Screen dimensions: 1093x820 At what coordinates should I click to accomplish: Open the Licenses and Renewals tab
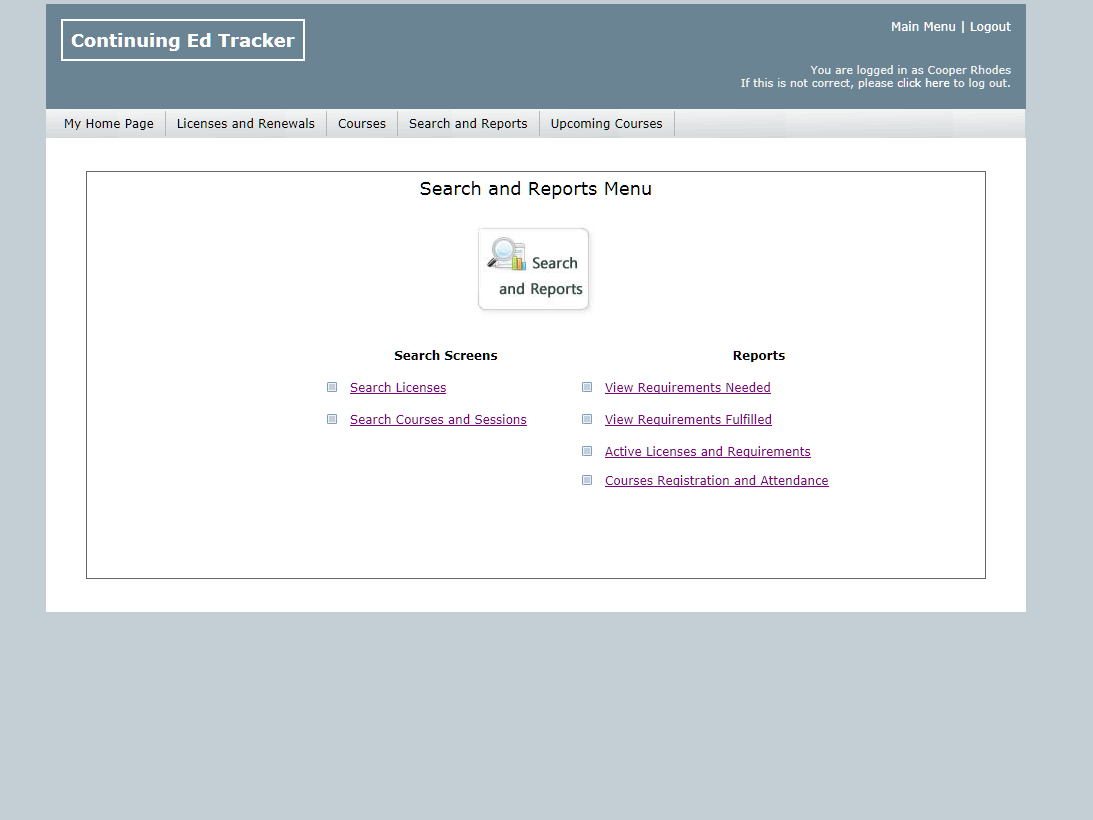coord(246,124)
